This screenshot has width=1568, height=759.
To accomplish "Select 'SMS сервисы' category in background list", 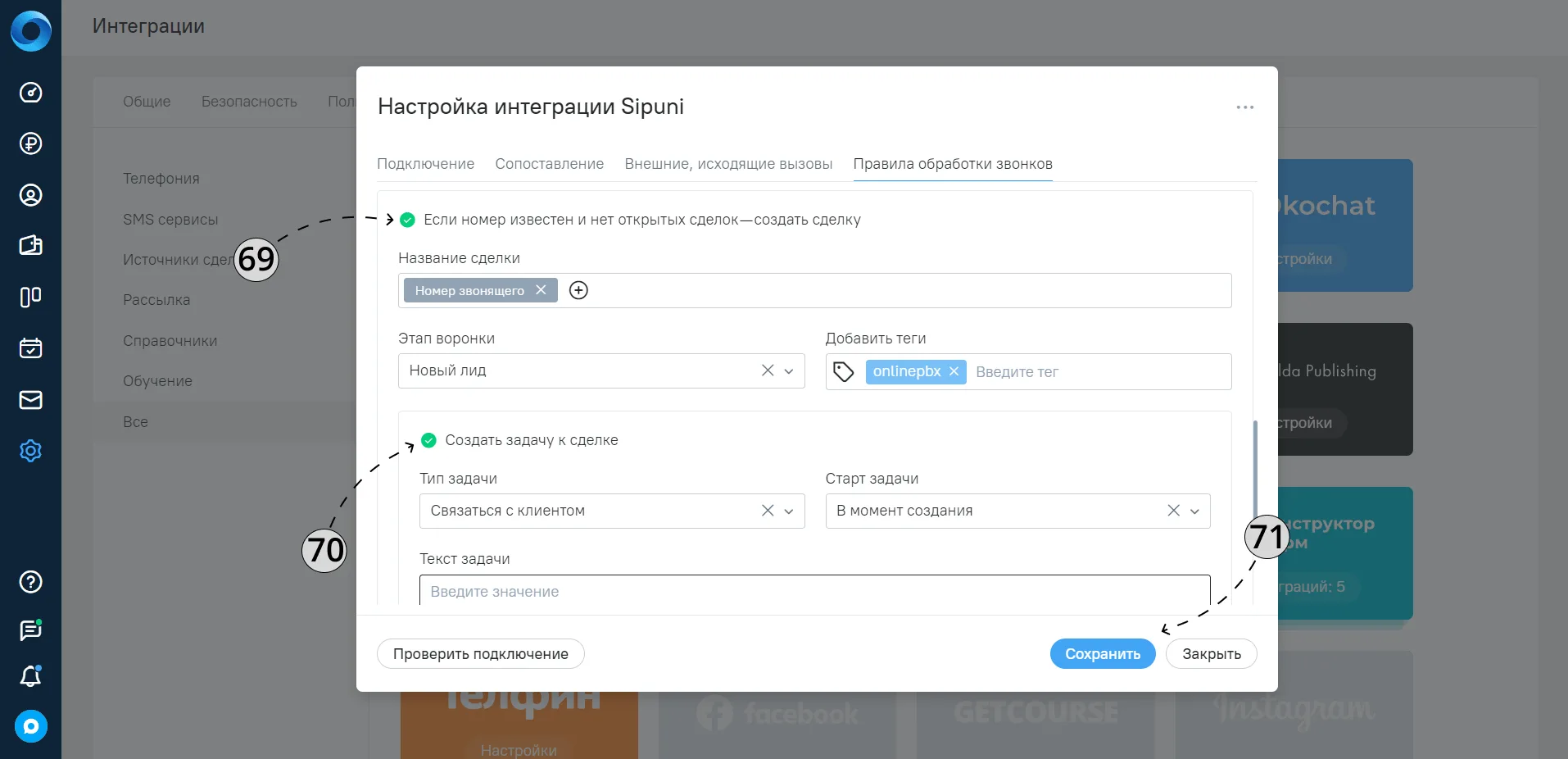I will (170, 220).
